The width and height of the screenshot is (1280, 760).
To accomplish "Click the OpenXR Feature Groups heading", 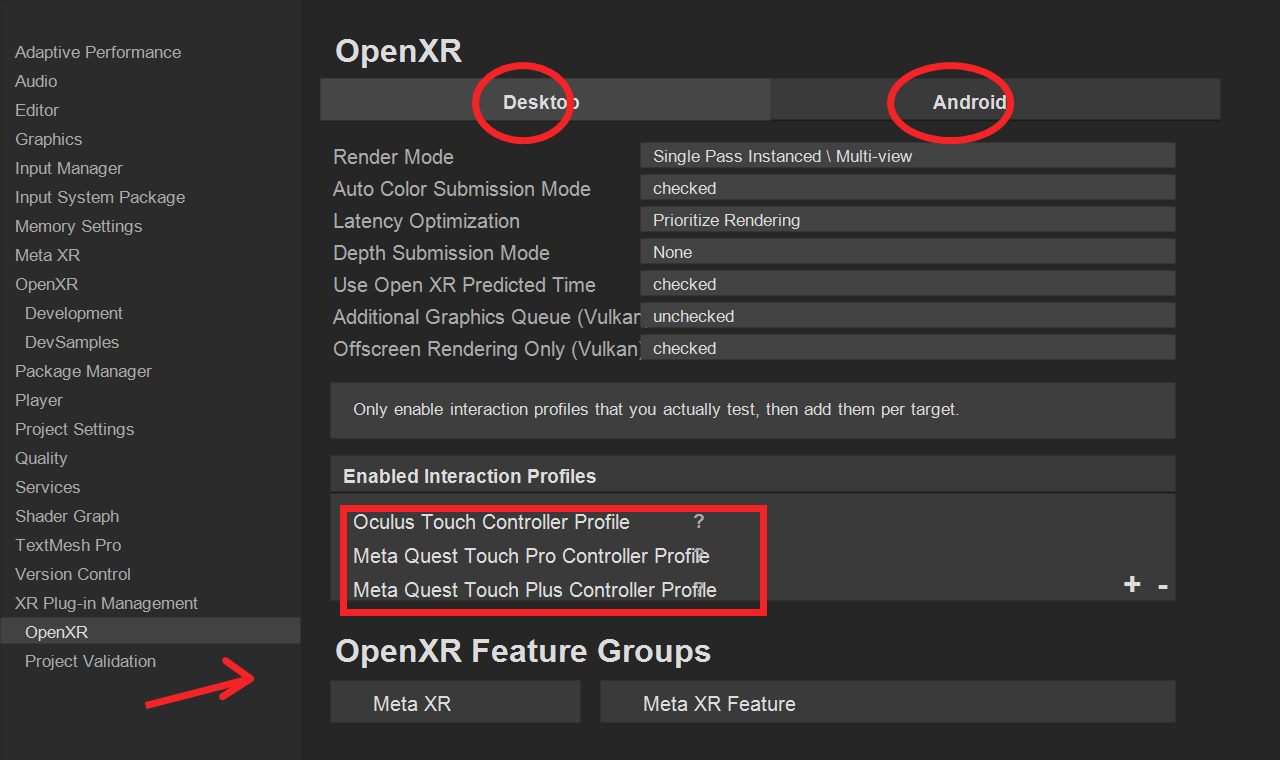I will click(523, 652).
